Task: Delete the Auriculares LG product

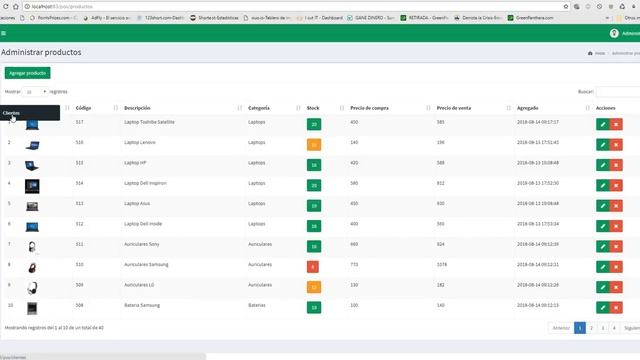Action: point(616,287)
